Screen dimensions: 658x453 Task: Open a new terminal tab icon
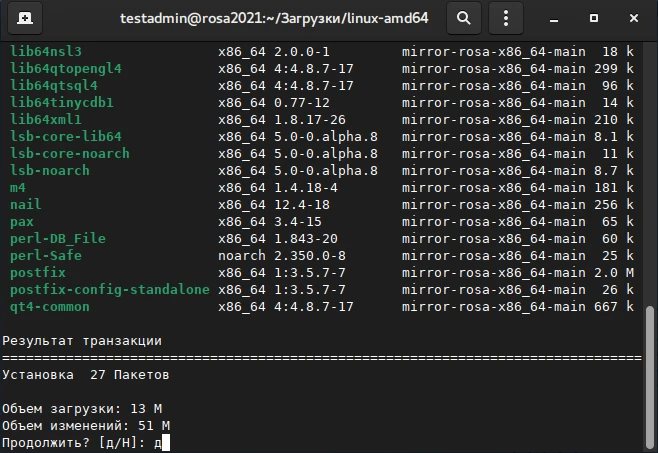pyautogui.click(x=25, y=18)
